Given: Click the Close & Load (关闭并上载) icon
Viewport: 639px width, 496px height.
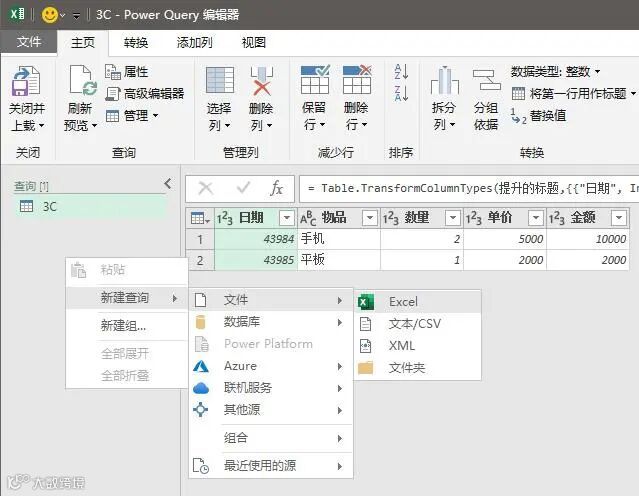Looking at the screenshot, I should 26,80.
